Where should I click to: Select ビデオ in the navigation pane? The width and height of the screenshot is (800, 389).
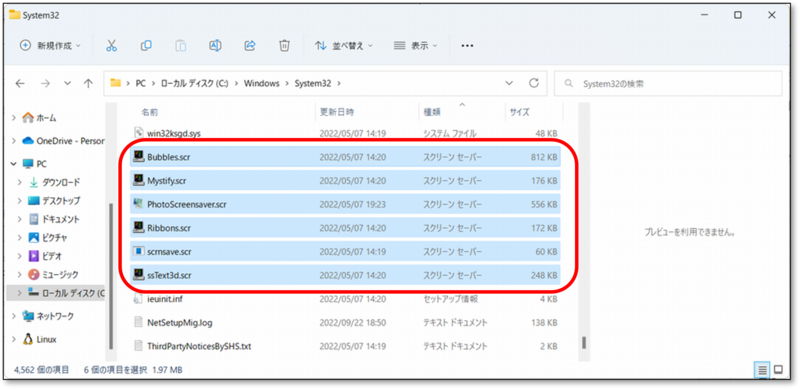point(52,256)
